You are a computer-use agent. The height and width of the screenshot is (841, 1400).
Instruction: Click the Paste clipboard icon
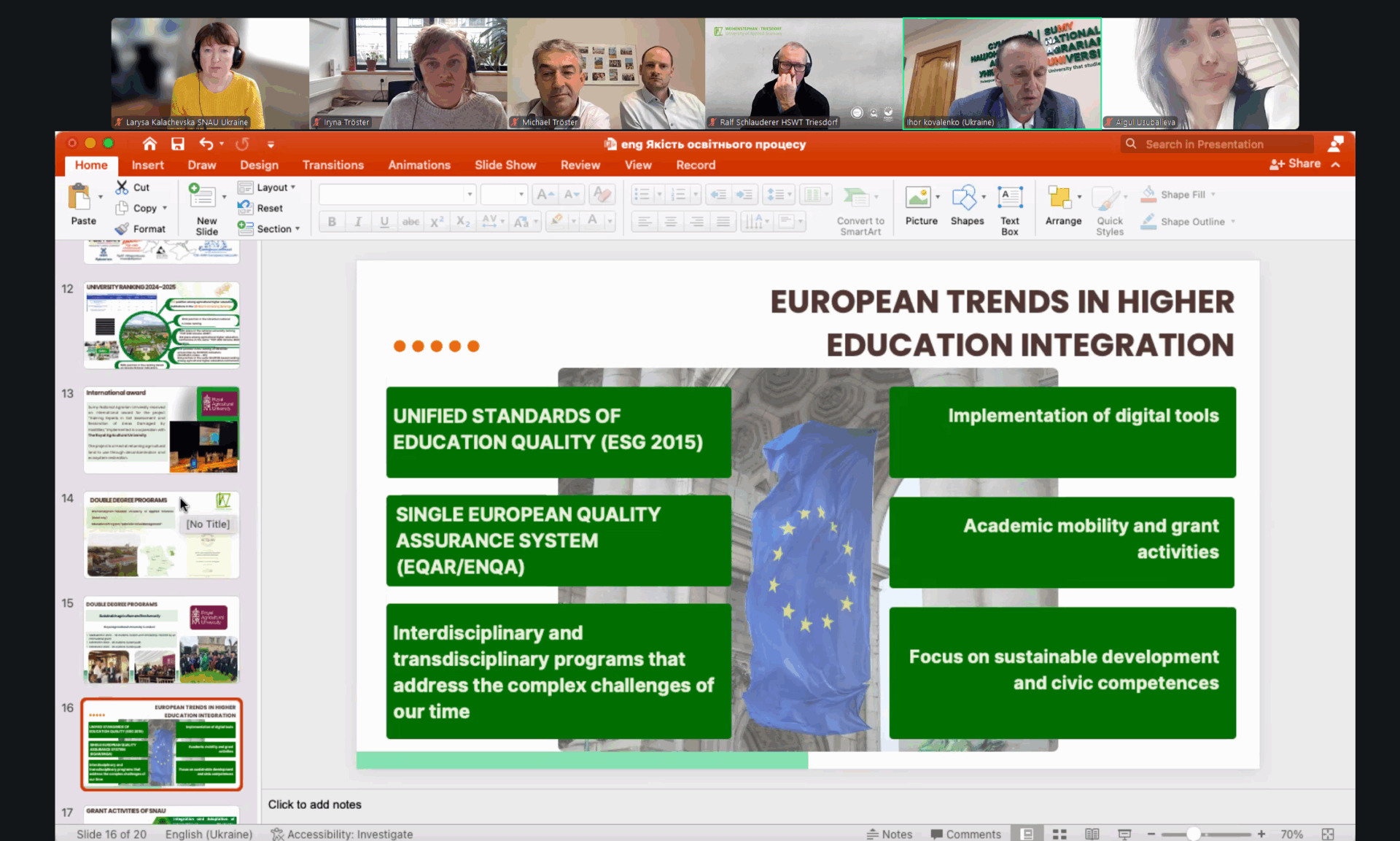[79, 198]
